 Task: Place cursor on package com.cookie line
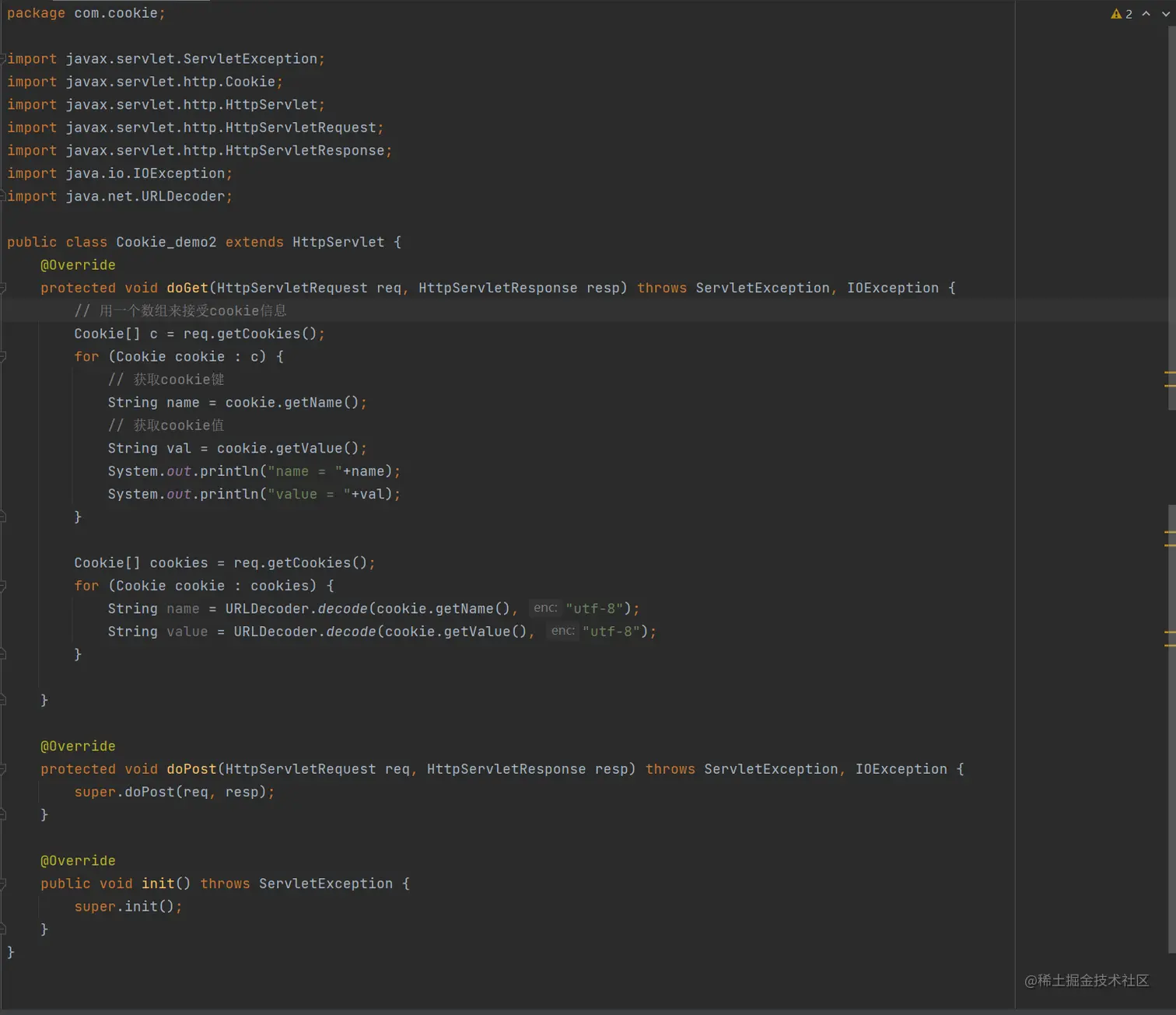pyautogui.click(x=86, y=13)
